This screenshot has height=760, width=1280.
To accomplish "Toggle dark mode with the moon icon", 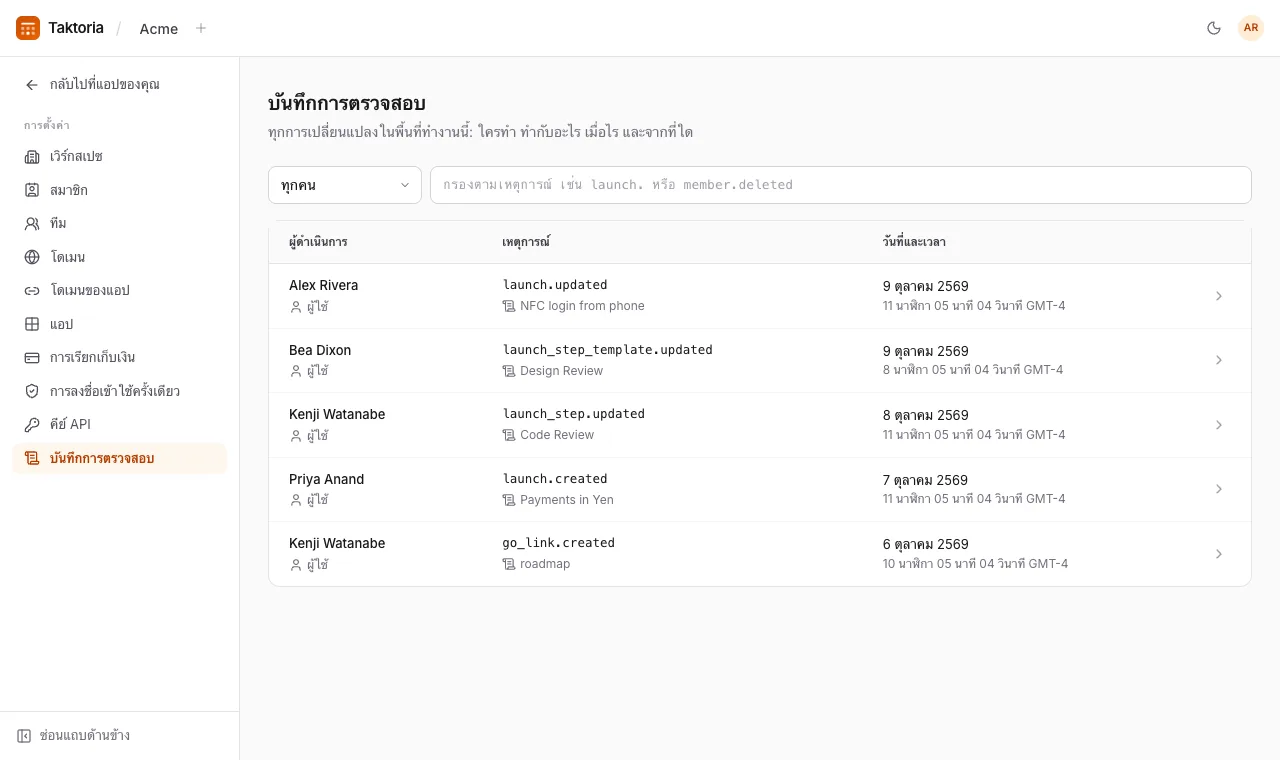I will [1214, 28].
